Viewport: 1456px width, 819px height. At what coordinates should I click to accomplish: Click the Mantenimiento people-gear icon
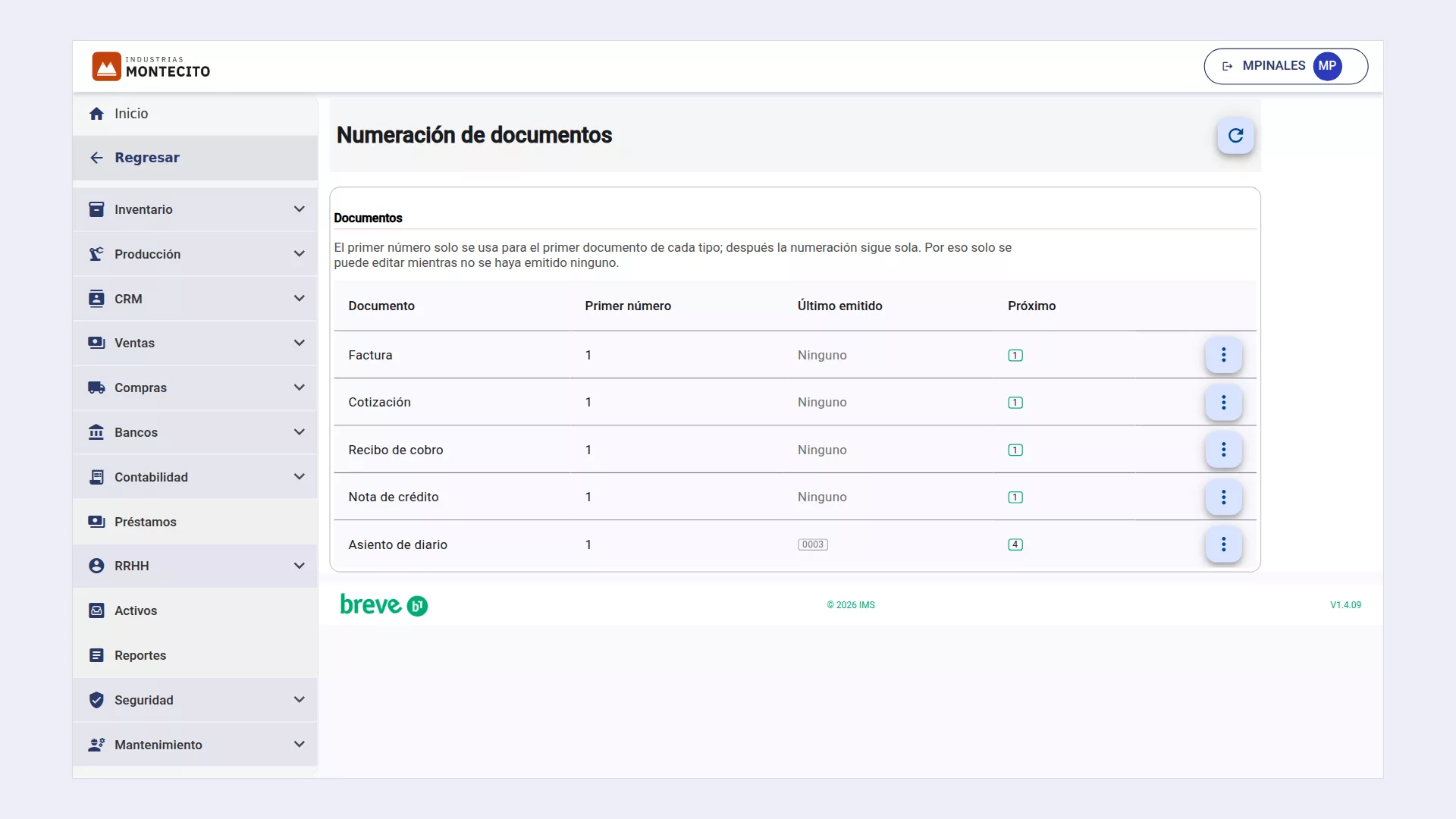coord(96,745)
